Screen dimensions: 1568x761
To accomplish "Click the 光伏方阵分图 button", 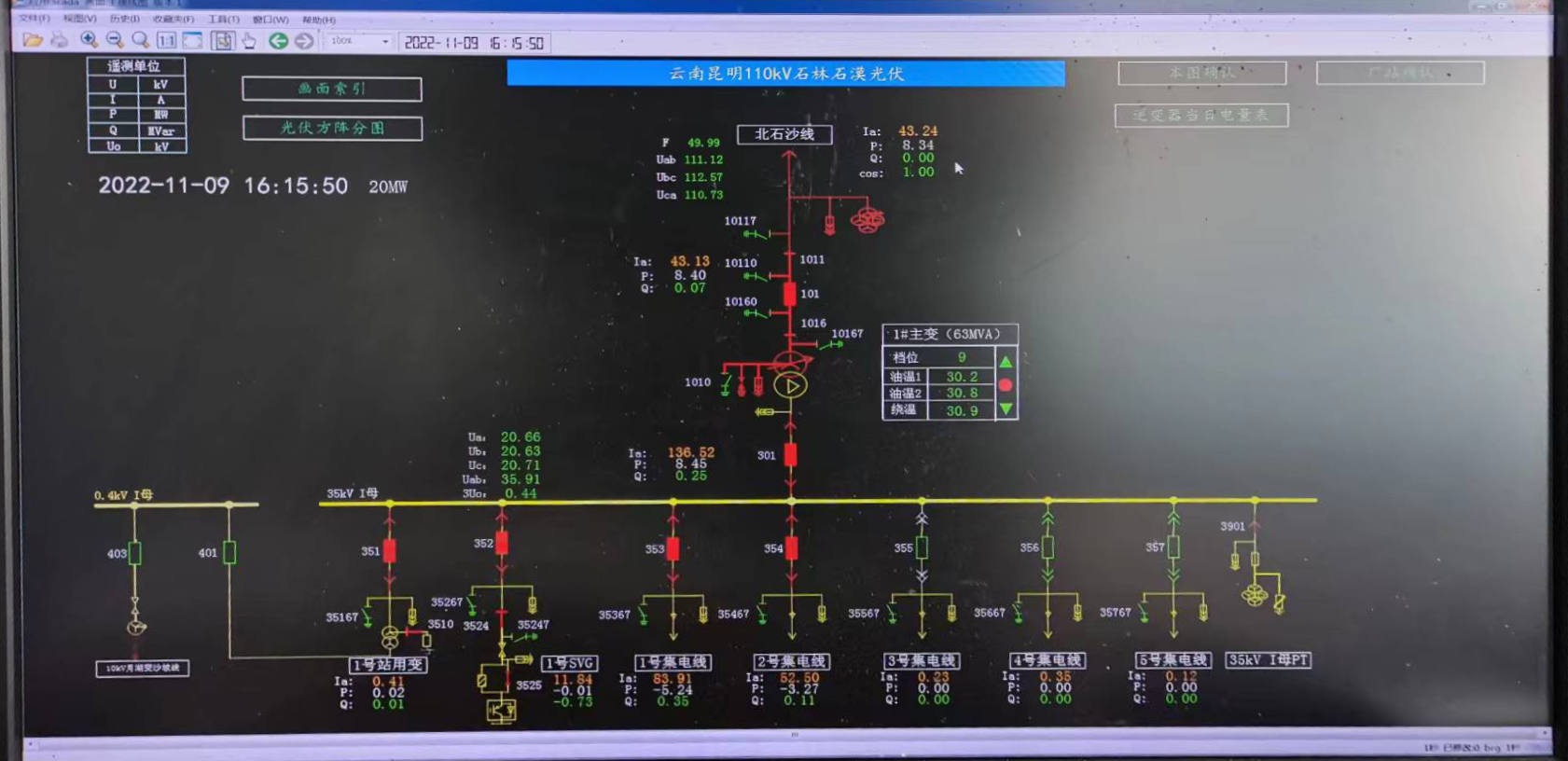I will pyautogui.click(x=332, y=128).
